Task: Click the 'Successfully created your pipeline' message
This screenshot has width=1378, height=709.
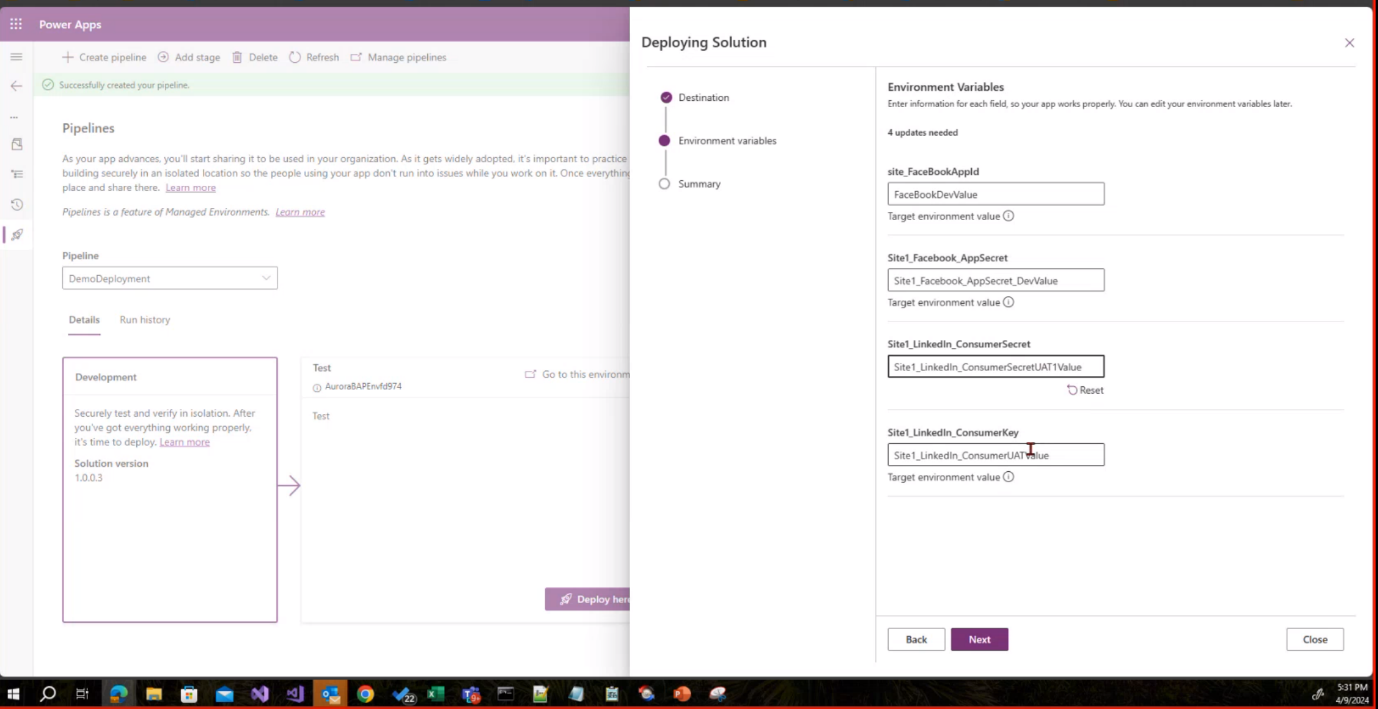Action: [x=124, y=85]
